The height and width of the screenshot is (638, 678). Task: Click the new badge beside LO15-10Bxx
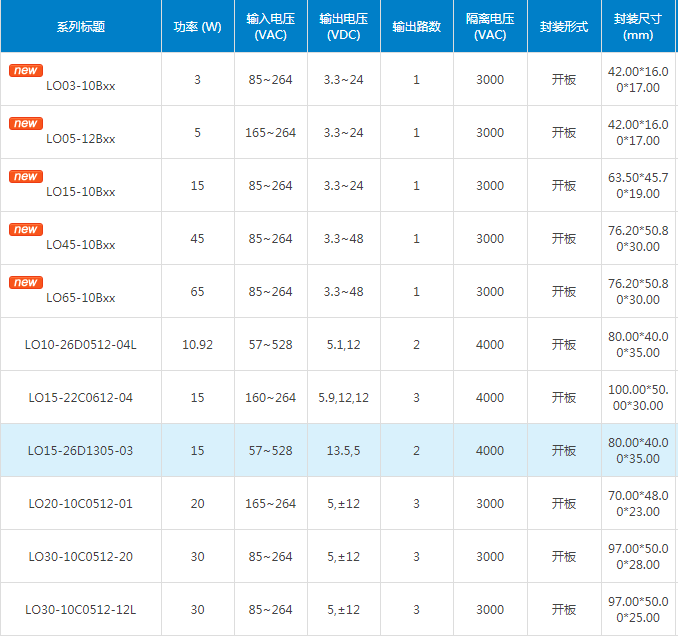[x=25, y=177]
